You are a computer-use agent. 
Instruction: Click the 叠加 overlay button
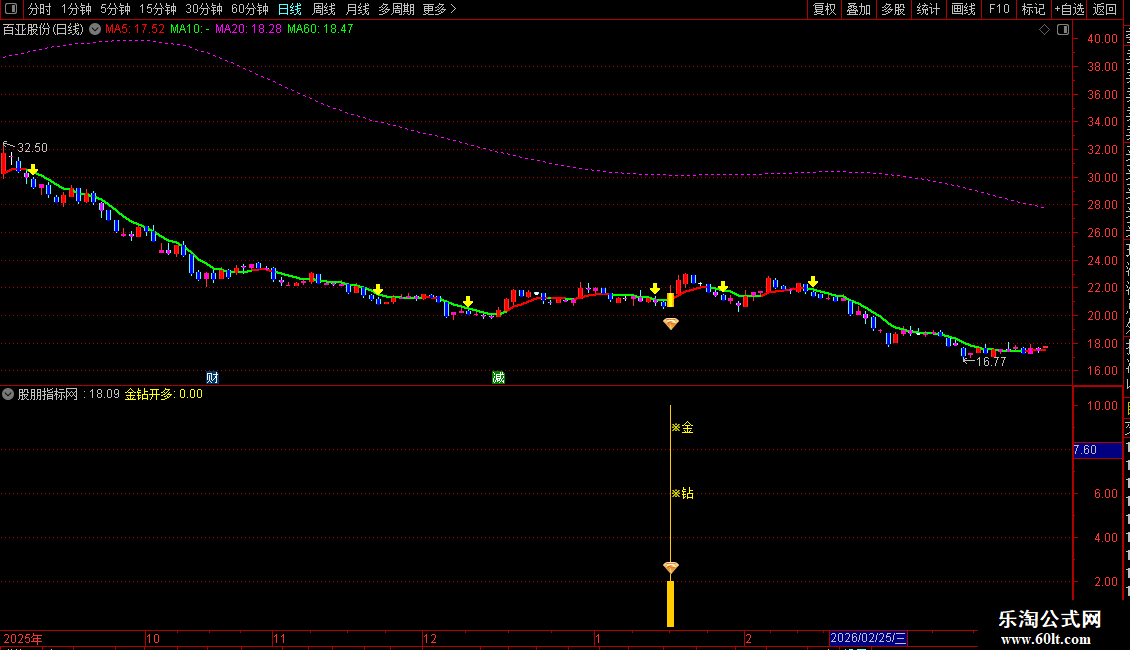point(858,9)
